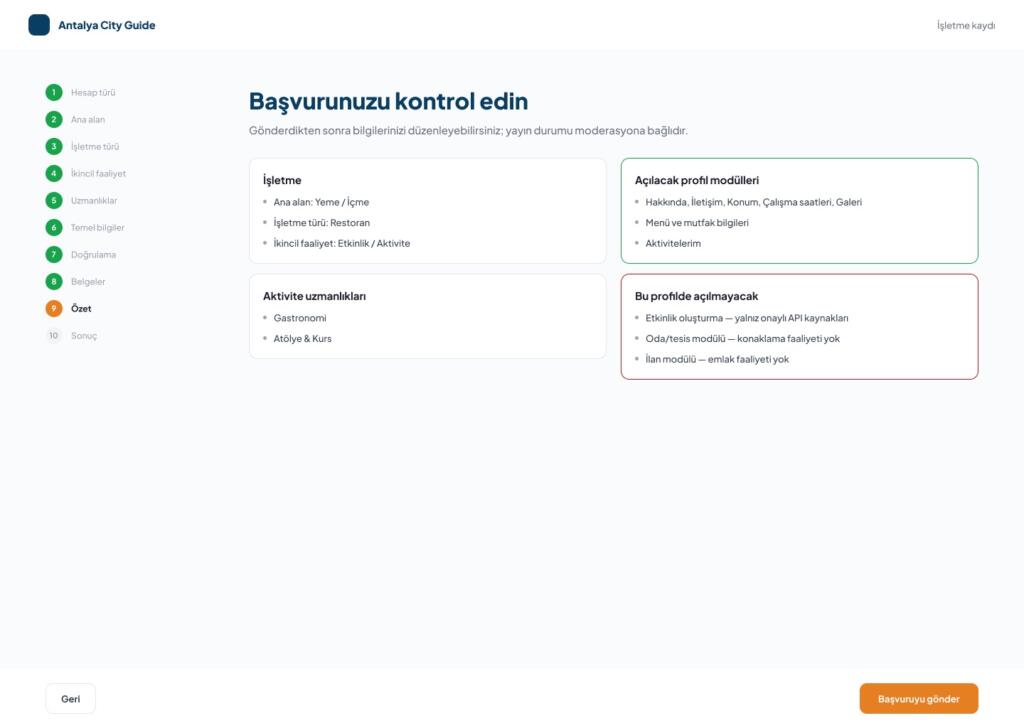Click Ana alan: Yeme / İçme line

click(321, 202)
